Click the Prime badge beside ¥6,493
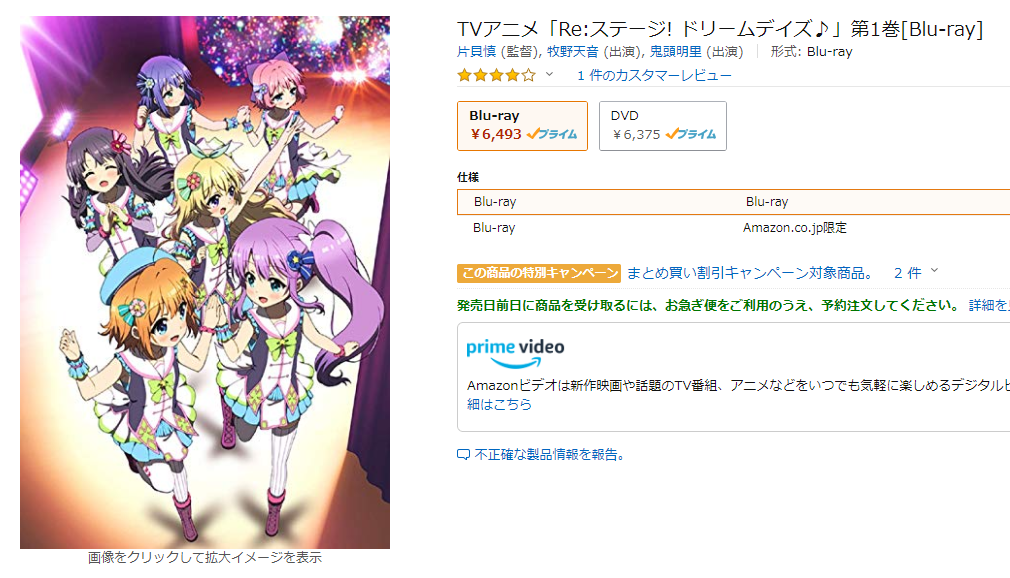 pyautogui.click(x=552, y=134)
